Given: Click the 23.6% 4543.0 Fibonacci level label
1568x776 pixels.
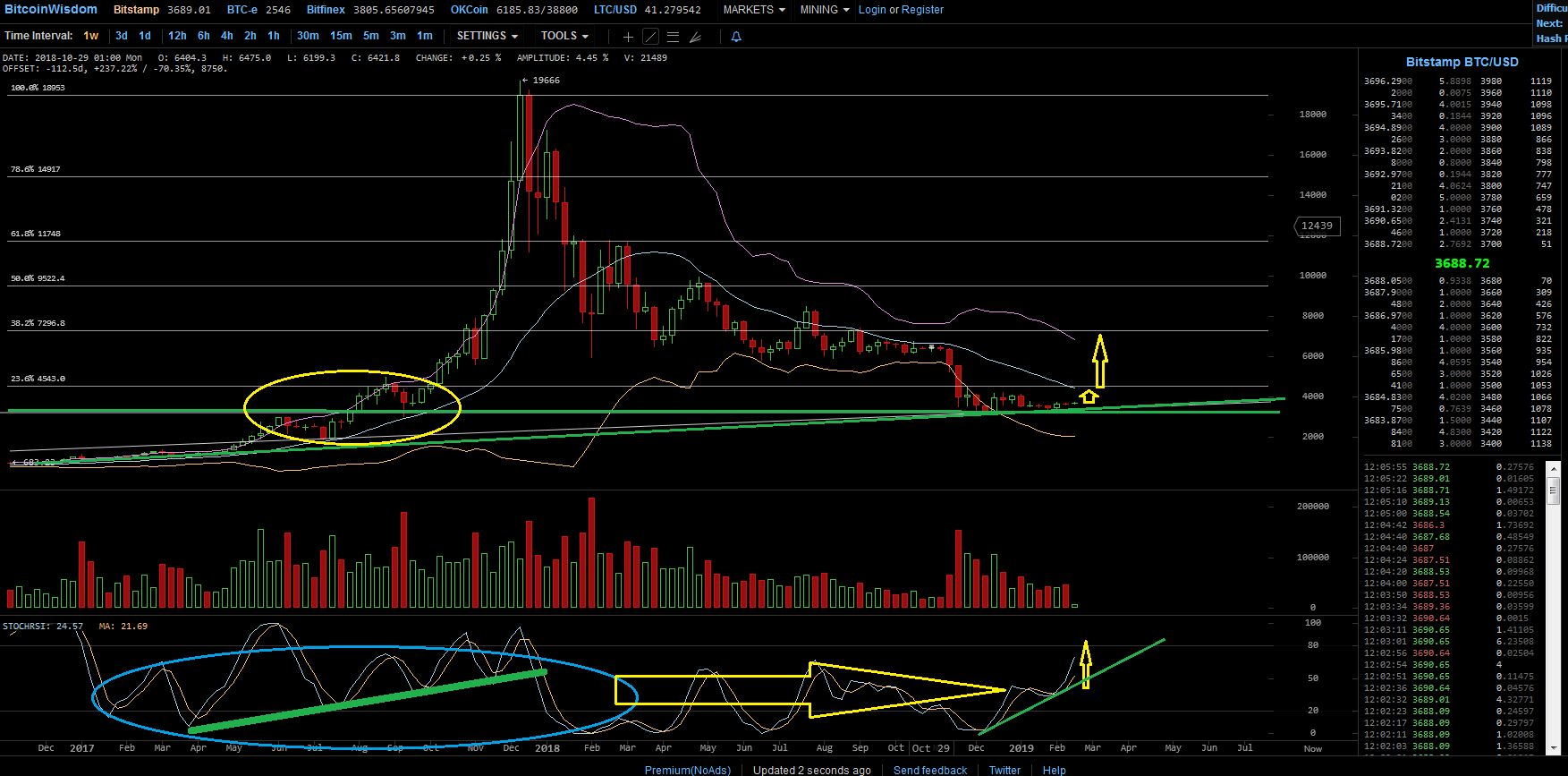Looking at the screenshot, I should pos(38,379).
